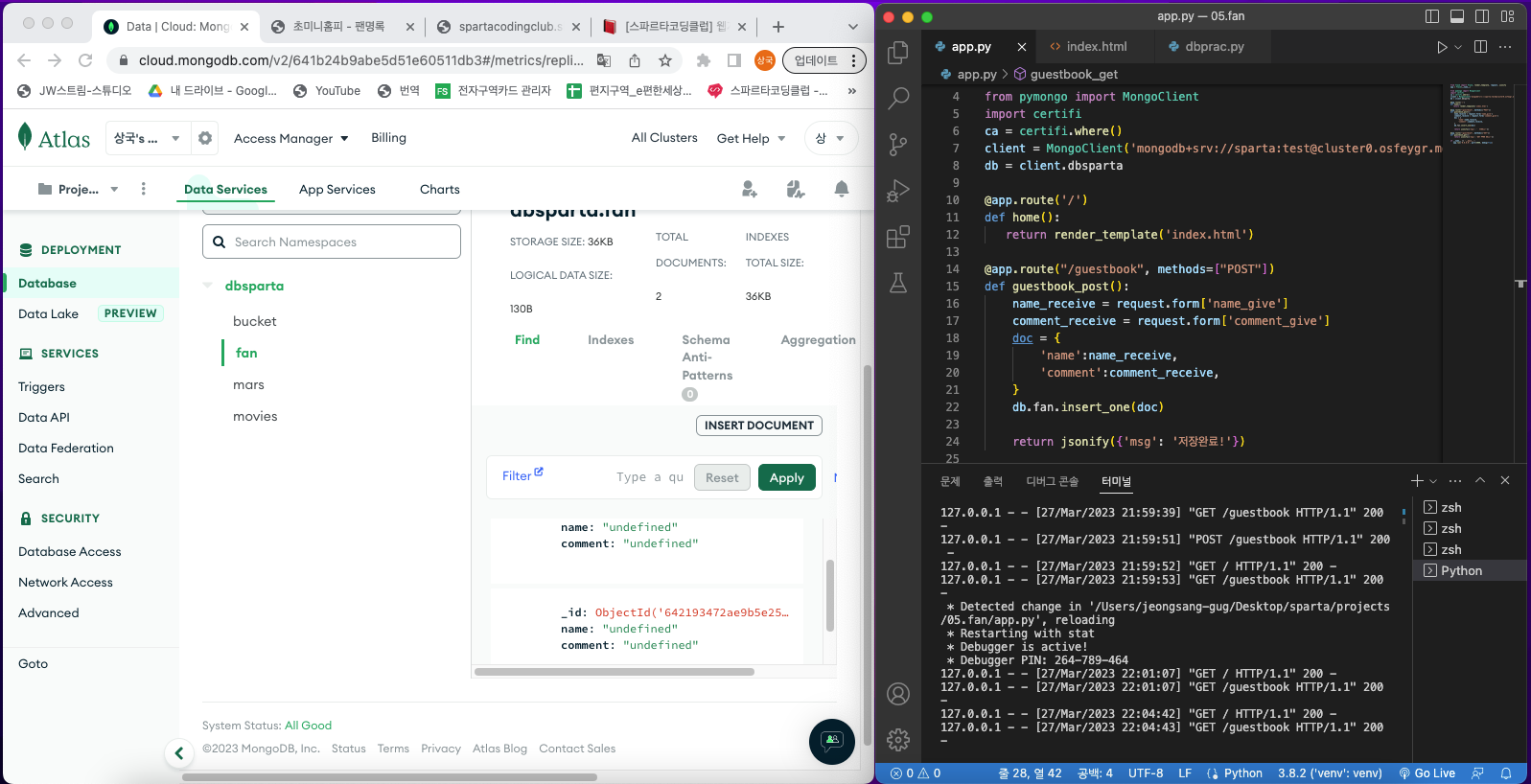The image size is (1531, 784).
Task: Close the app.py editor tab
Action: point(1022,46)
